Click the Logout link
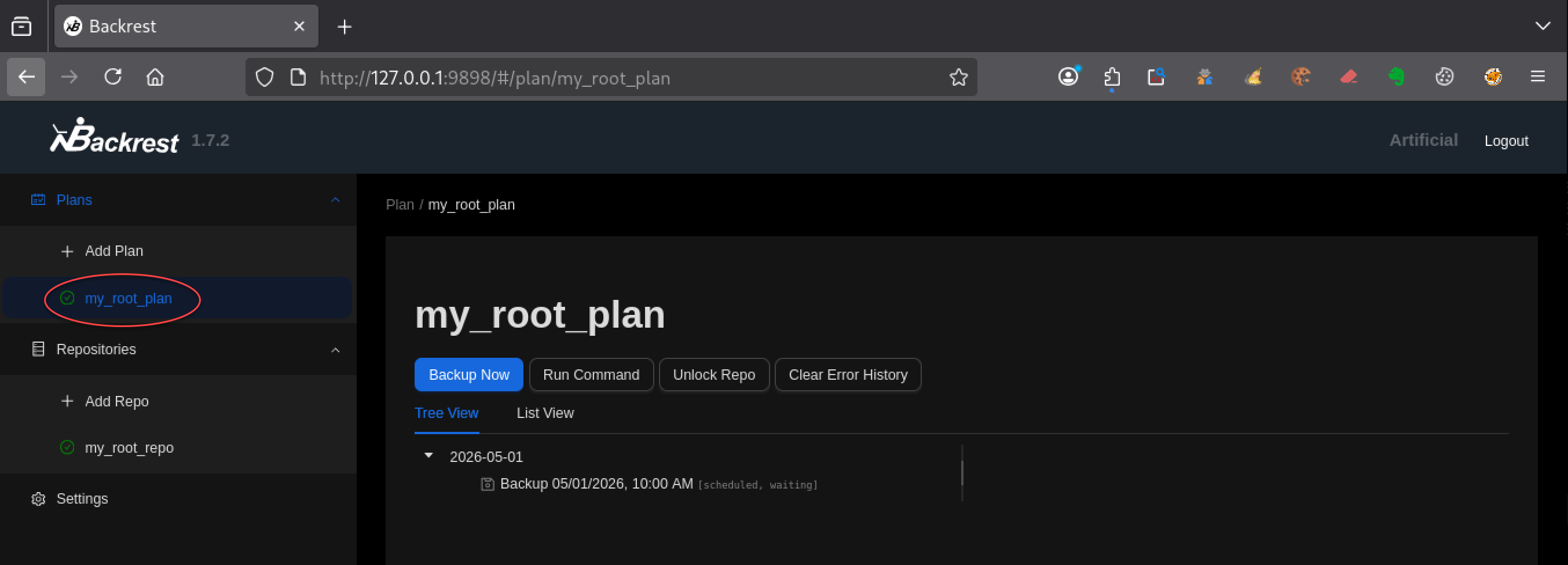This screenshot has height=565, width=1568. pos(1506,141)
